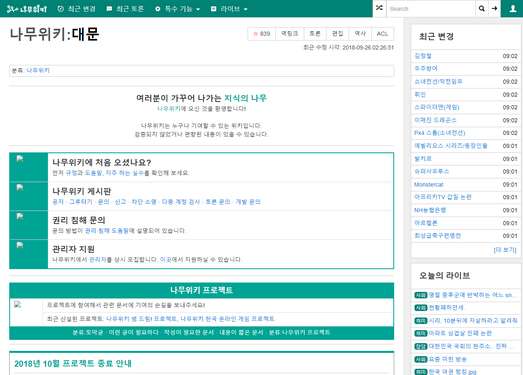Click the magnifier search button

point(482,8)
